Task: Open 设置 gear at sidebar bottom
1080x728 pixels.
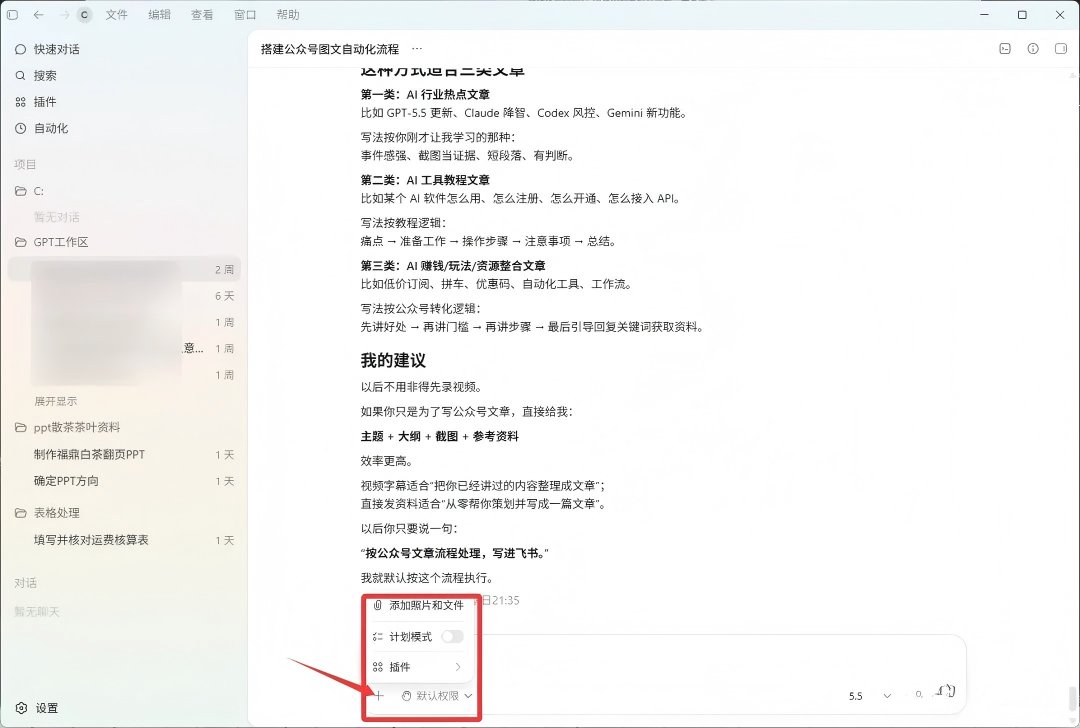Action: tap(37, 708)
